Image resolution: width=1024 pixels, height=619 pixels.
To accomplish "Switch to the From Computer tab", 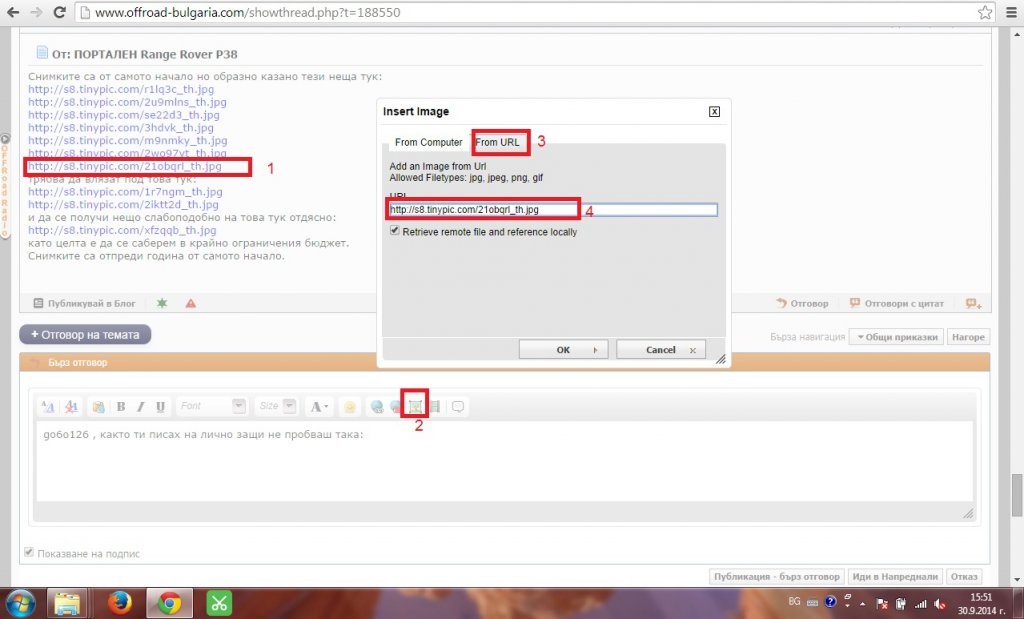I will pyautogui.click(x=428, y=142).
